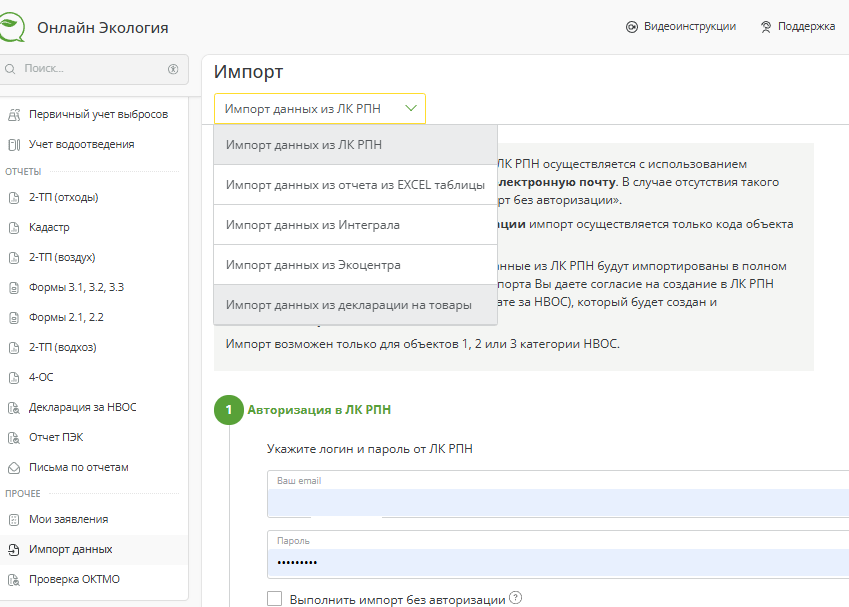Select Импорт данных из отчета из EXCEL таблицы

click(355, 185)
